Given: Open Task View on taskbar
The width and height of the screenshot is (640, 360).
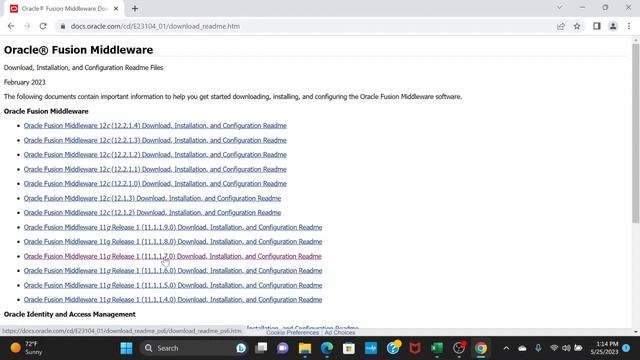Looking at the screenshot, I should [x=261, y=348].
